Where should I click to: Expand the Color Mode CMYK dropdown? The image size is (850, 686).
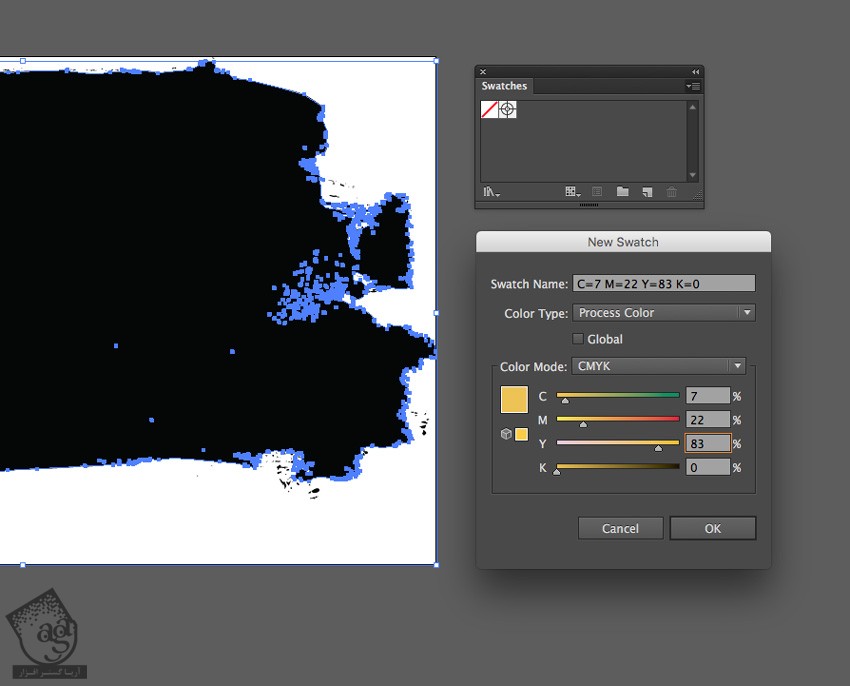659,366
